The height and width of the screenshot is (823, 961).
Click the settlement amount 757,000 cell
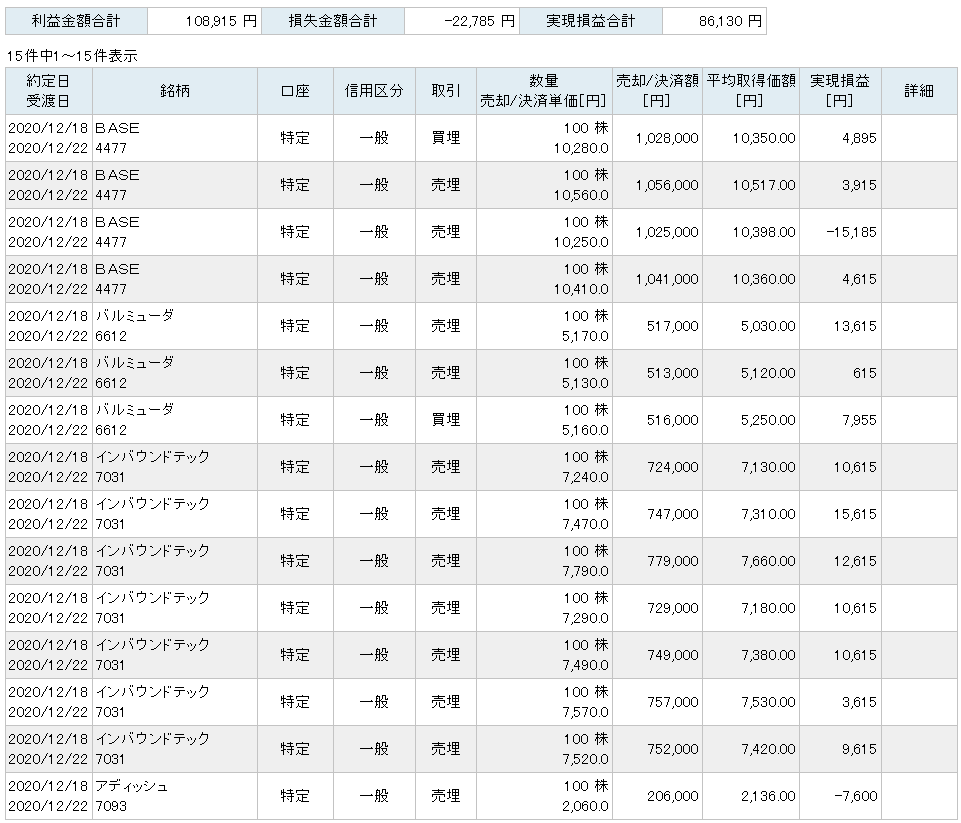click(657, 702)
